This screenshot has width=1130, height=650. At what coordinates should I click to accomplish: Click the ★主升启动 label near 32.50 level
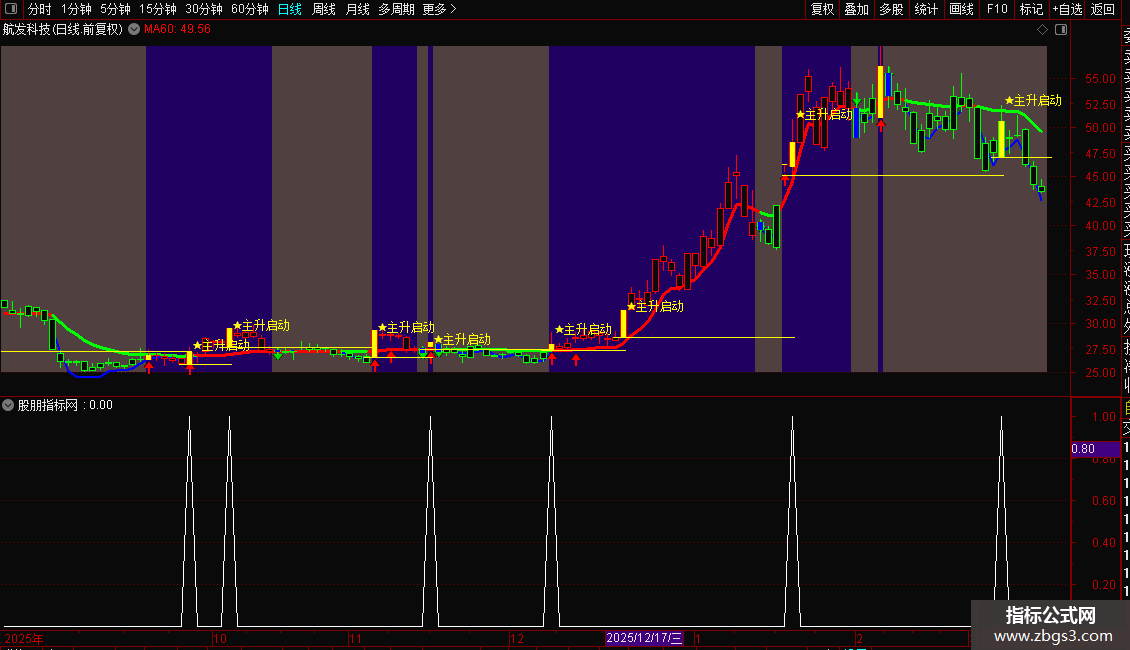click(655, 306)
